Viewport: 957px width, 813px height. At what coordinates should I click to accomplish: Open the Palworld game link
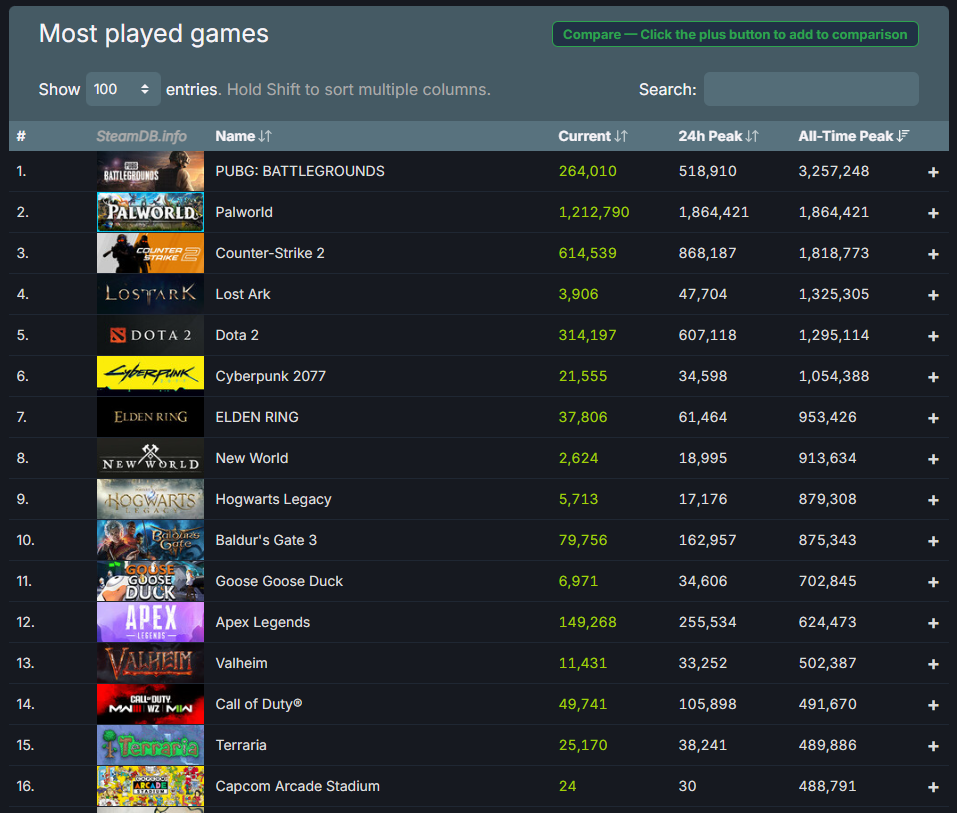pyautogui.click(x=244, y=212)
